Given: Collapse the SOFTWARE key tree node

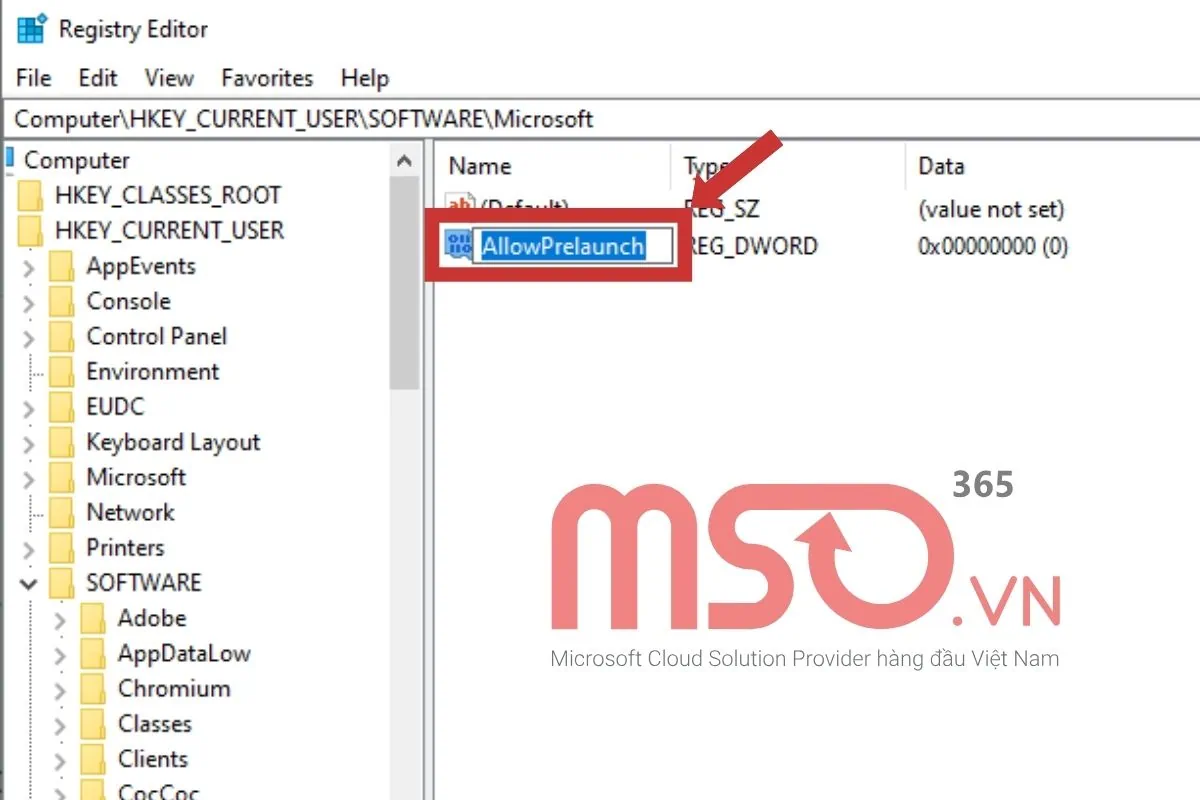Looking at the screenshot, I should (x=29, y=583).
